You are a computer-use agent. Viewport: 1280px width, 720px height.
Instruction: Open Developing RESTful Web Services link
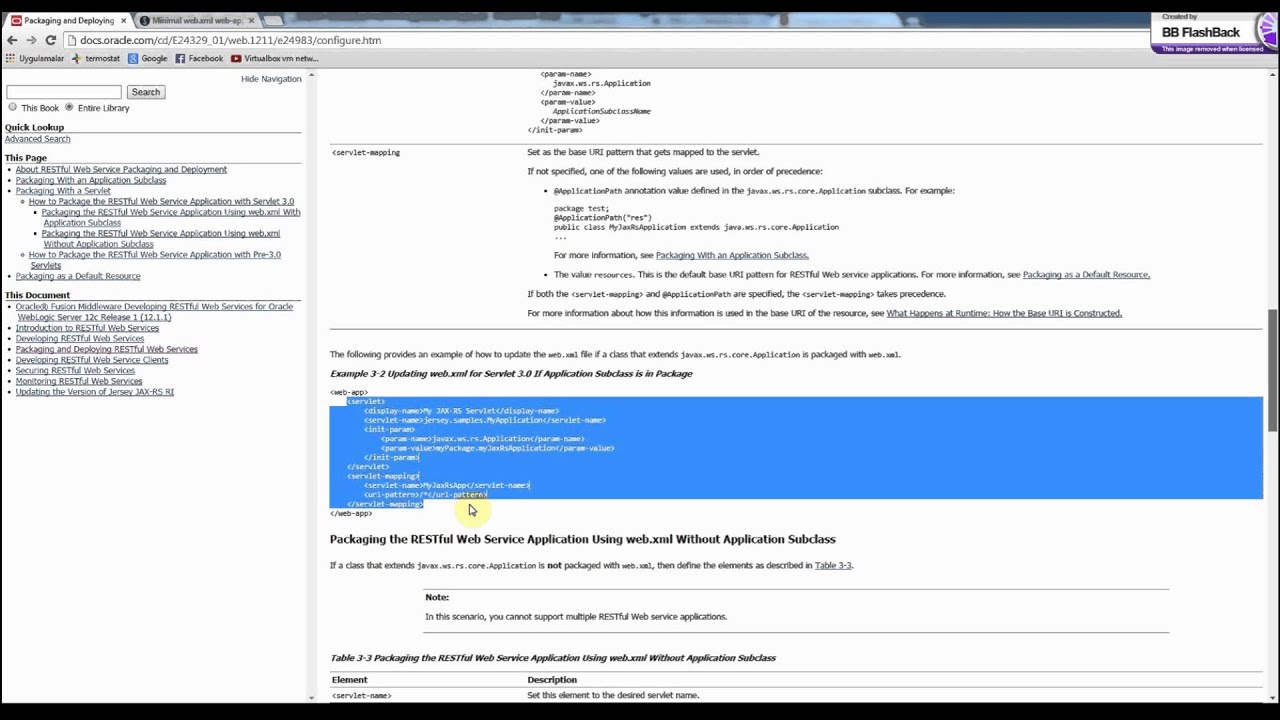pos(80,339)
